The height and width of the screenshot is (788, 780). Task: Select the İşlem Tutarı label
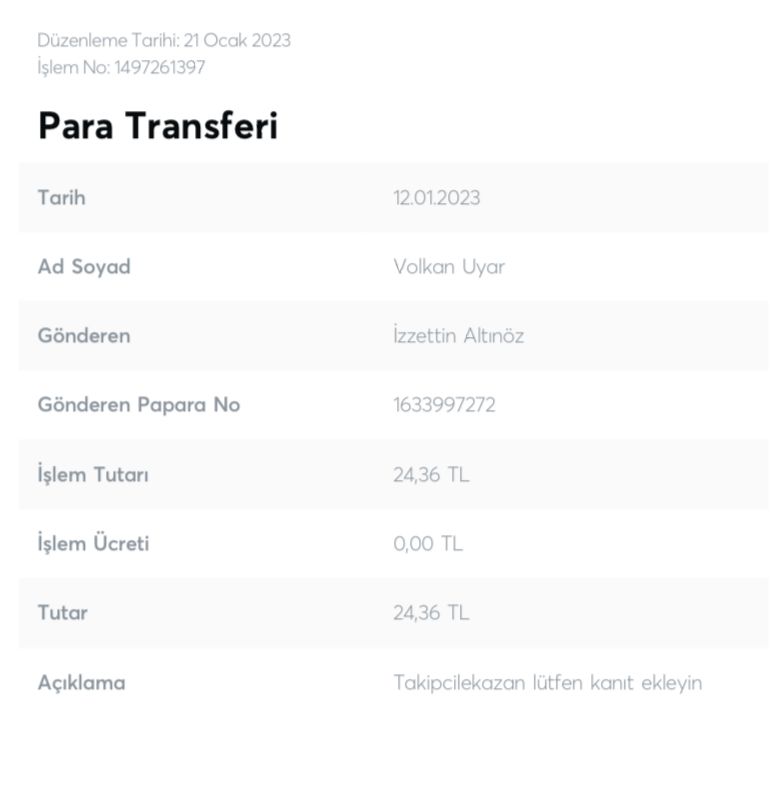(x=93, y=474)
